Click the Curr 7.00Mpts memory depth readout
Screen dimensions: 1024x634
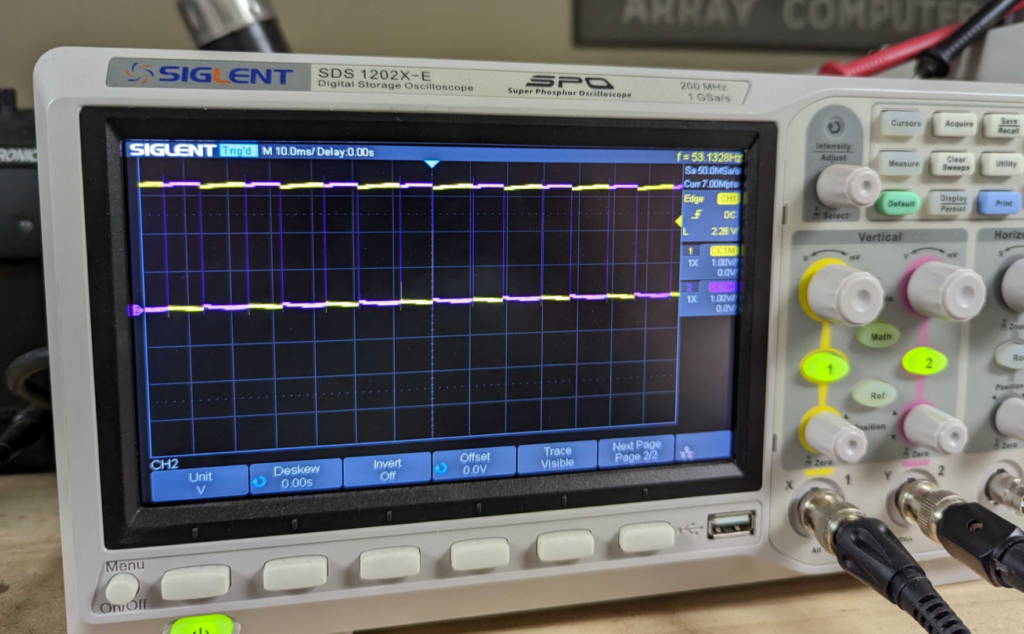click(x=711, y=184)
